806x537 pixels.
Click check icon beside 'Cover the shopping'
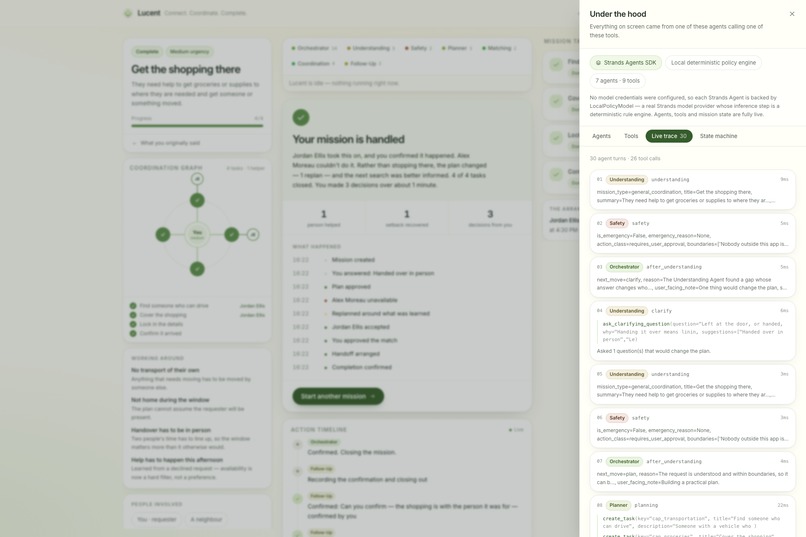pos(133,315)
